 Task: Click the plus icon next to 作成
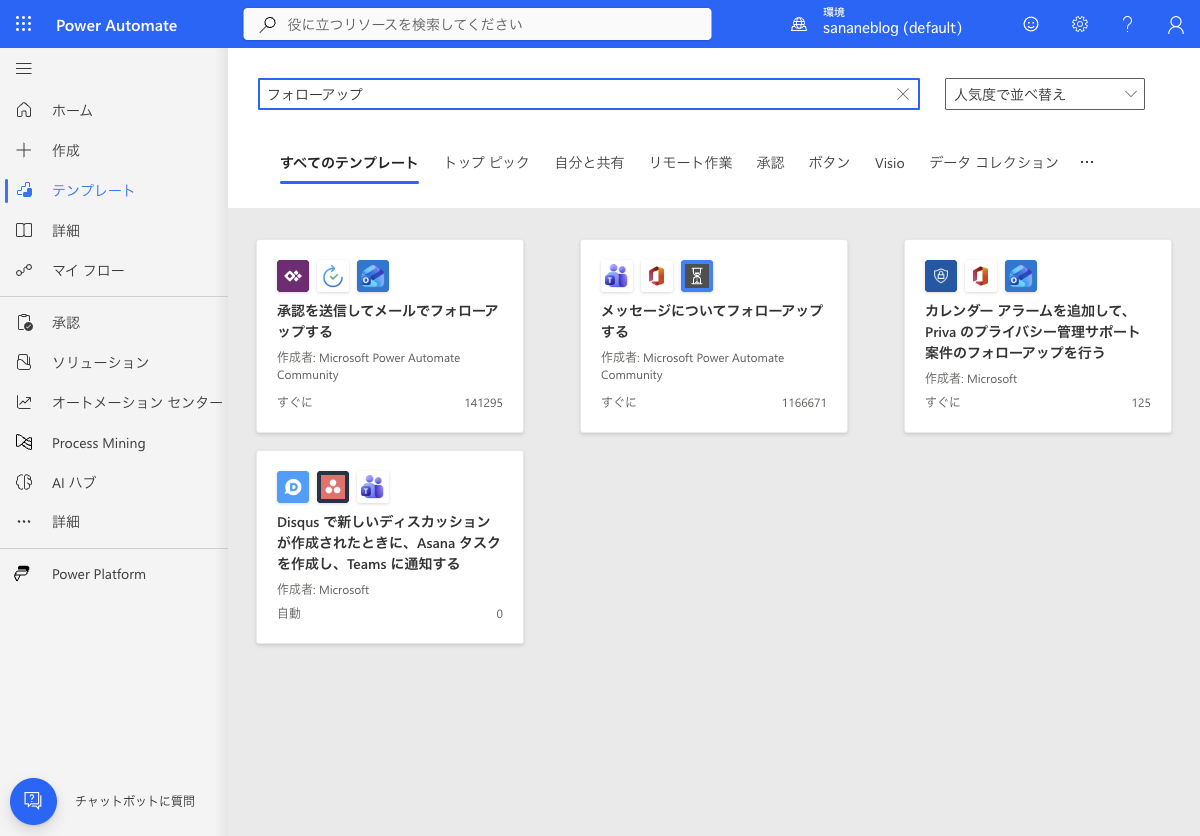tap(25, 150)
